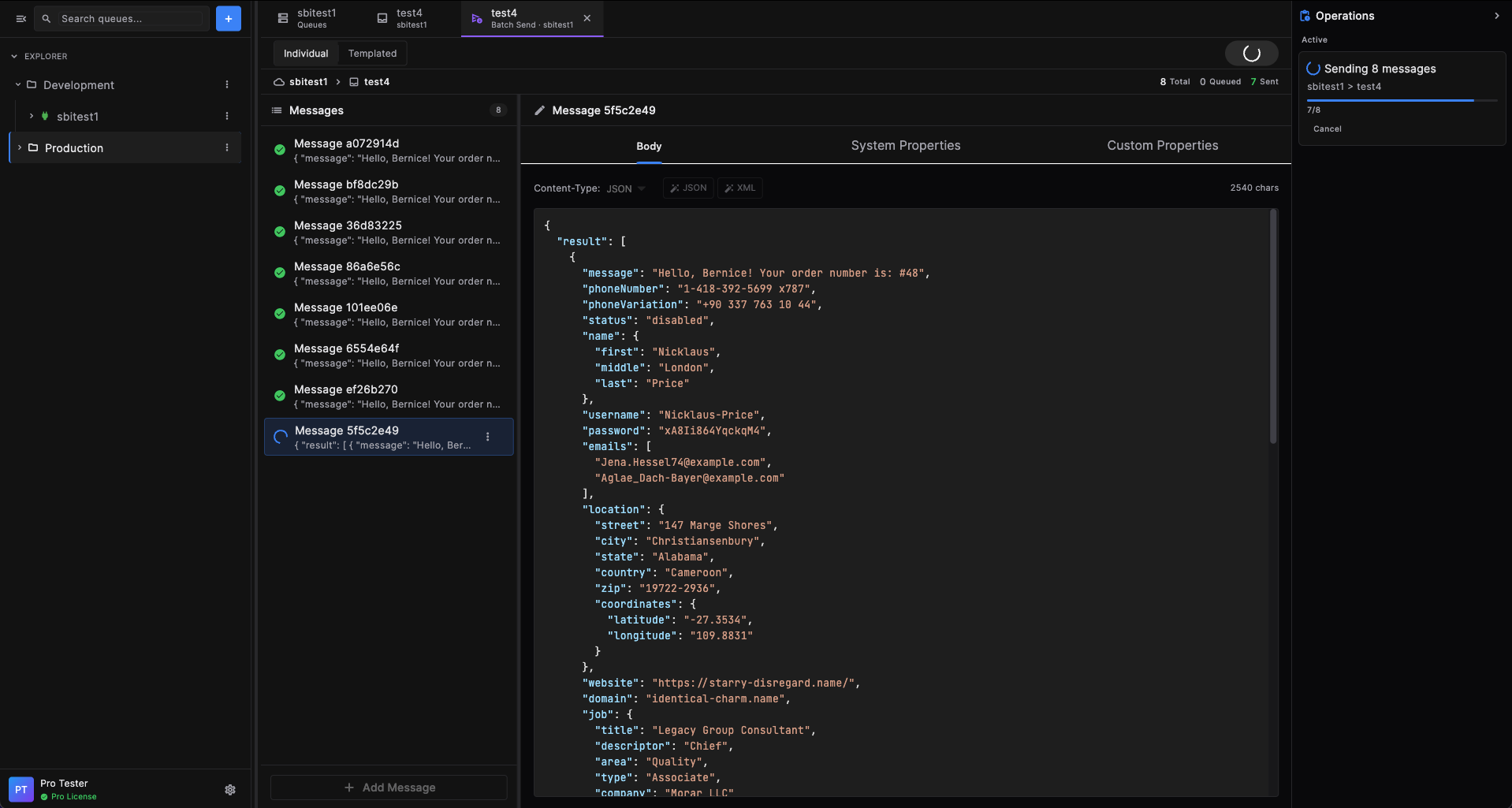The width and height of the screenshot is (1512, 808).
Task: Switch to Individual send mode
Action: click(x=306, y=54)
